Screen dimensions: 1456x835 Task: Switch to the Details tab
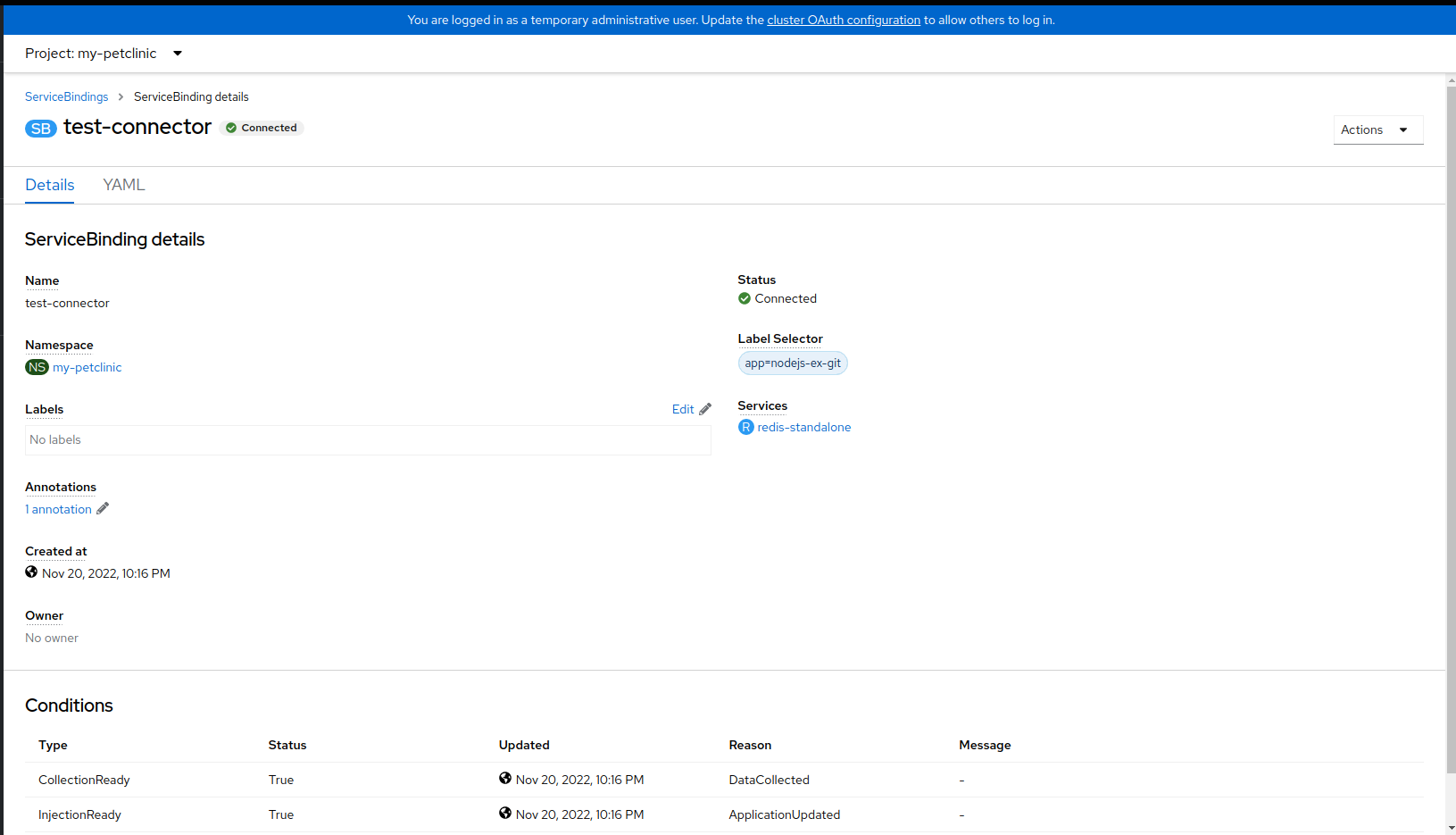tap(50, 185)
